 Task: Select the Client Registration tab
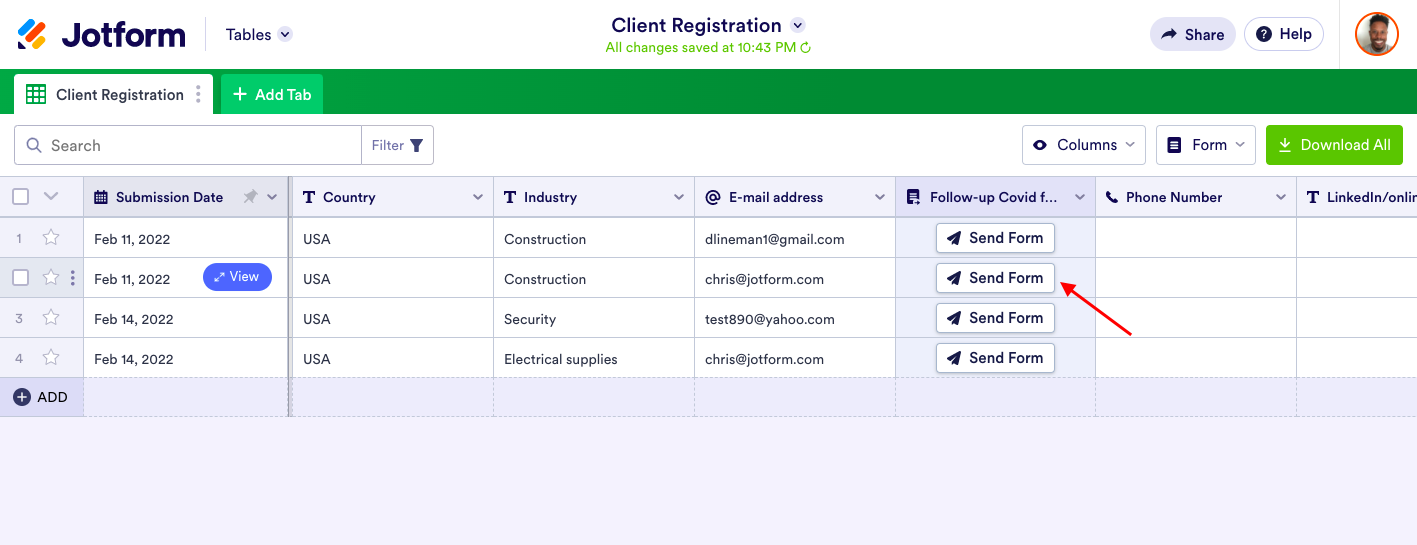108,94
